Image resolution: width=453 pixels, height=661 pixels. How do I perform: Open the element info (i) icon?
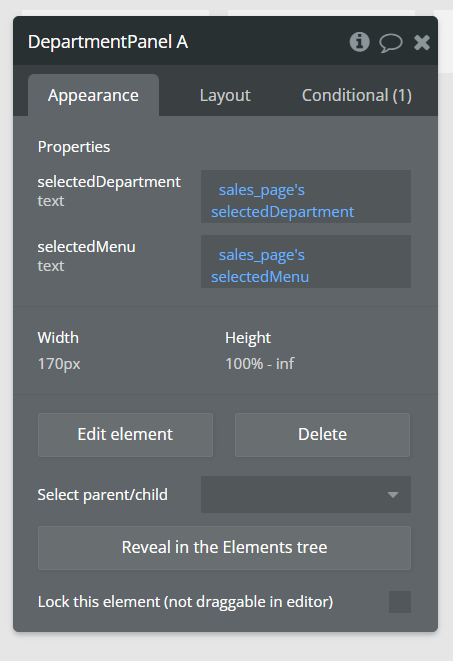point(359,42)
